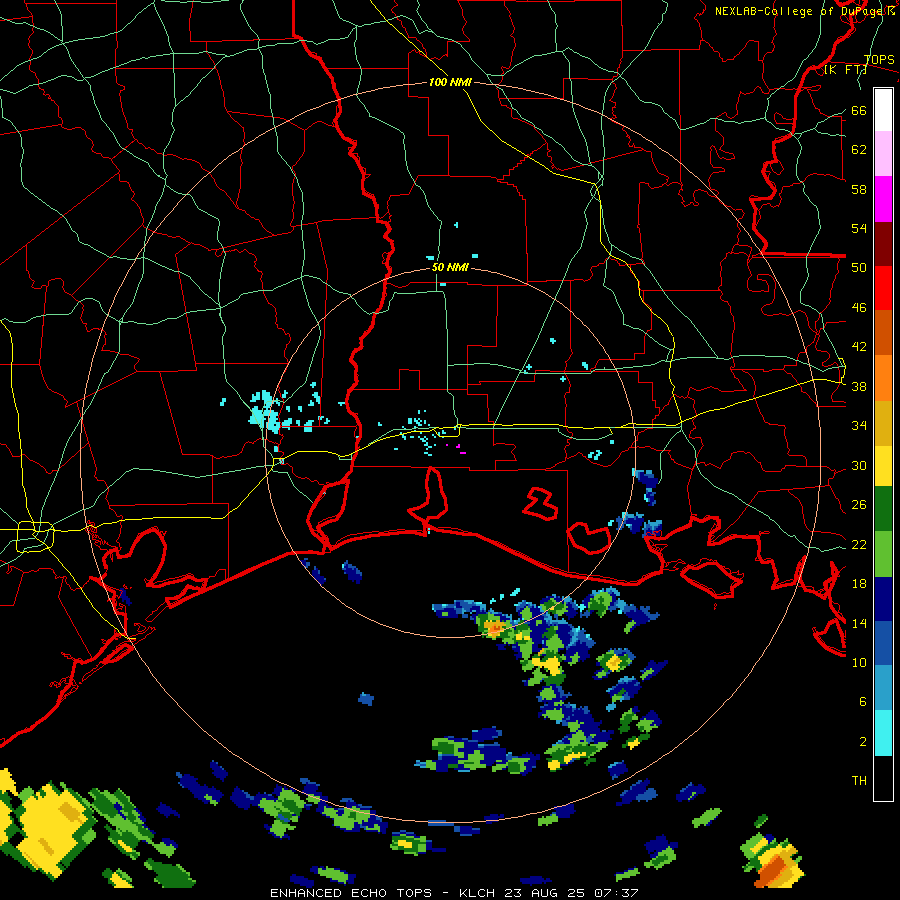Click the 14 value on the legend scale
This screenshot has height=900, width=900.
point(859,623)
